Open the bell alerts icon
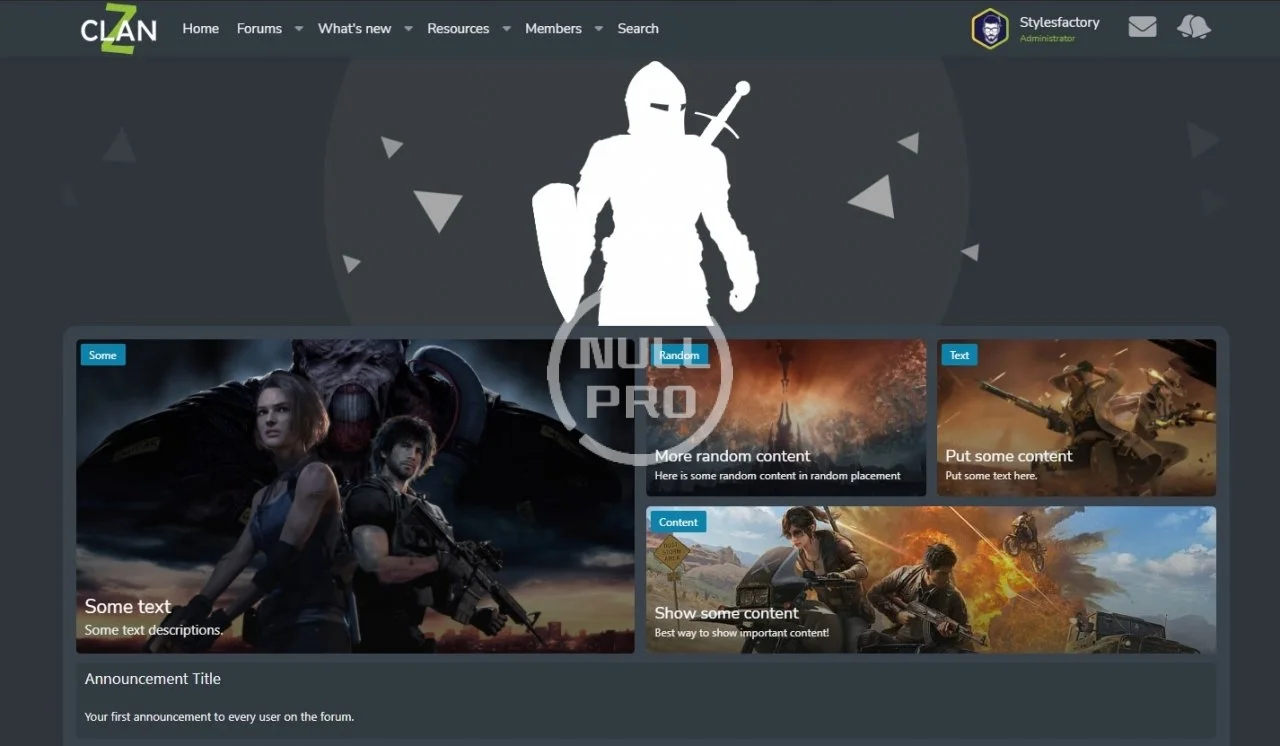Viewport: 1280px width, 746px height. [1194, 28]
